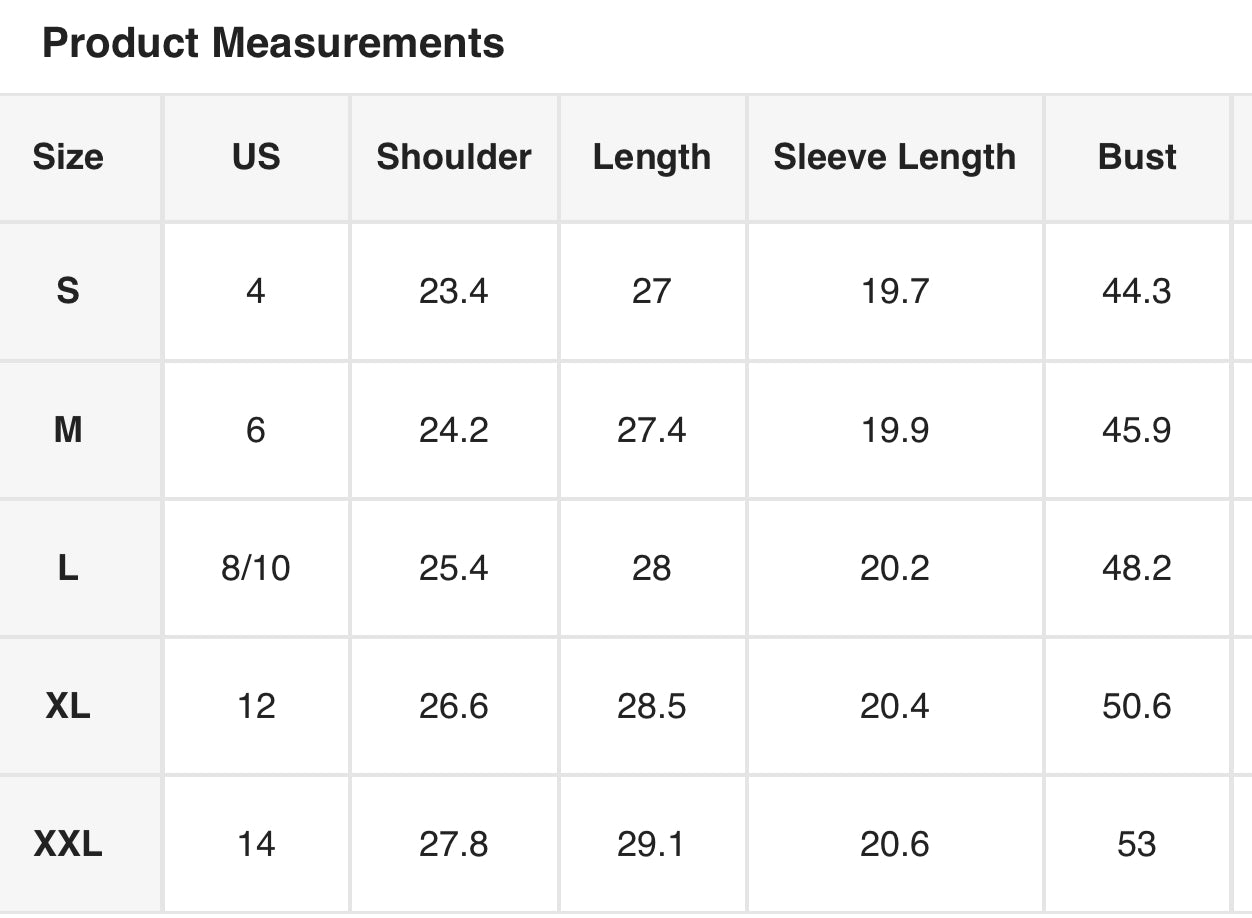This screenshot has width=1252, height=918.
Task: Click the M size row label
Action: pyautogui.click(x=68, y=430)
